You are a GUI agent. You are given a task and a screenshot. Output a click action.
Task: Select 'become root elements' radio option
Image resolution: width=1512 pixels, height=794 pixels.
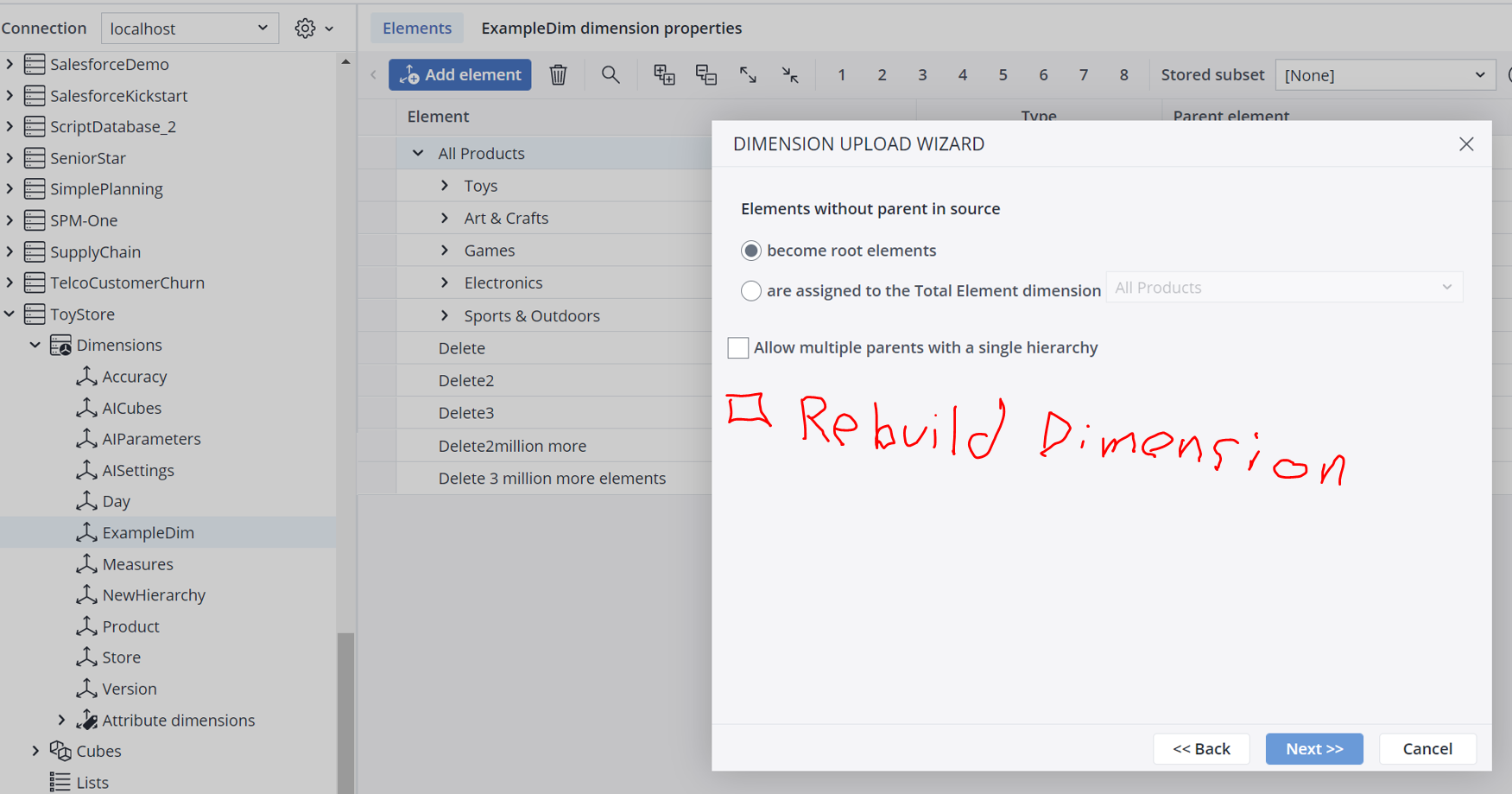(751, 251)
